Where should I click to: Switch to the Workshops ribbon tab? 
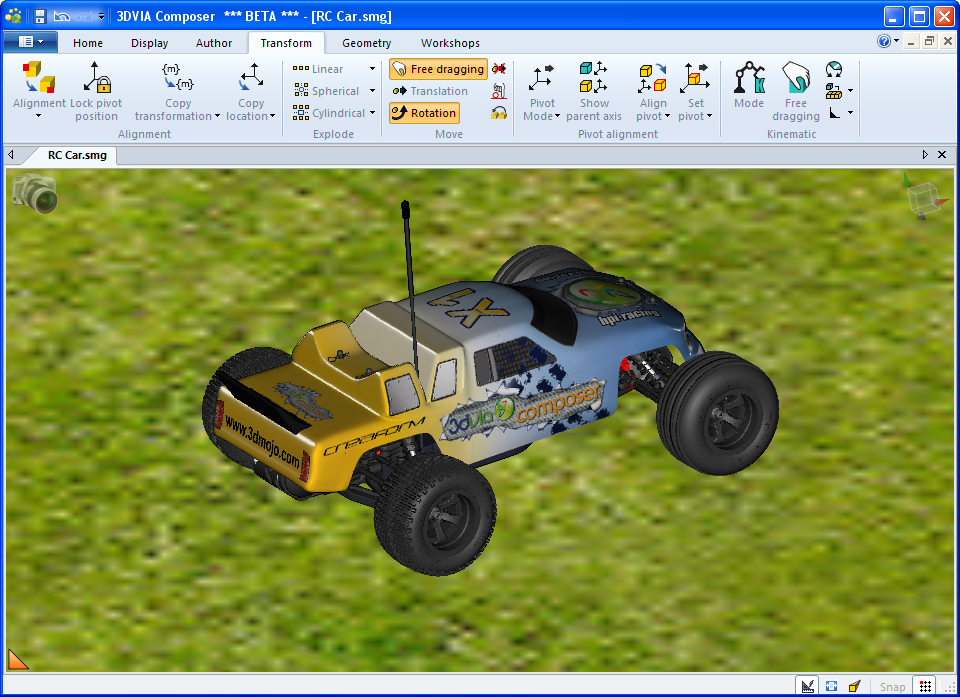[450, 43]
